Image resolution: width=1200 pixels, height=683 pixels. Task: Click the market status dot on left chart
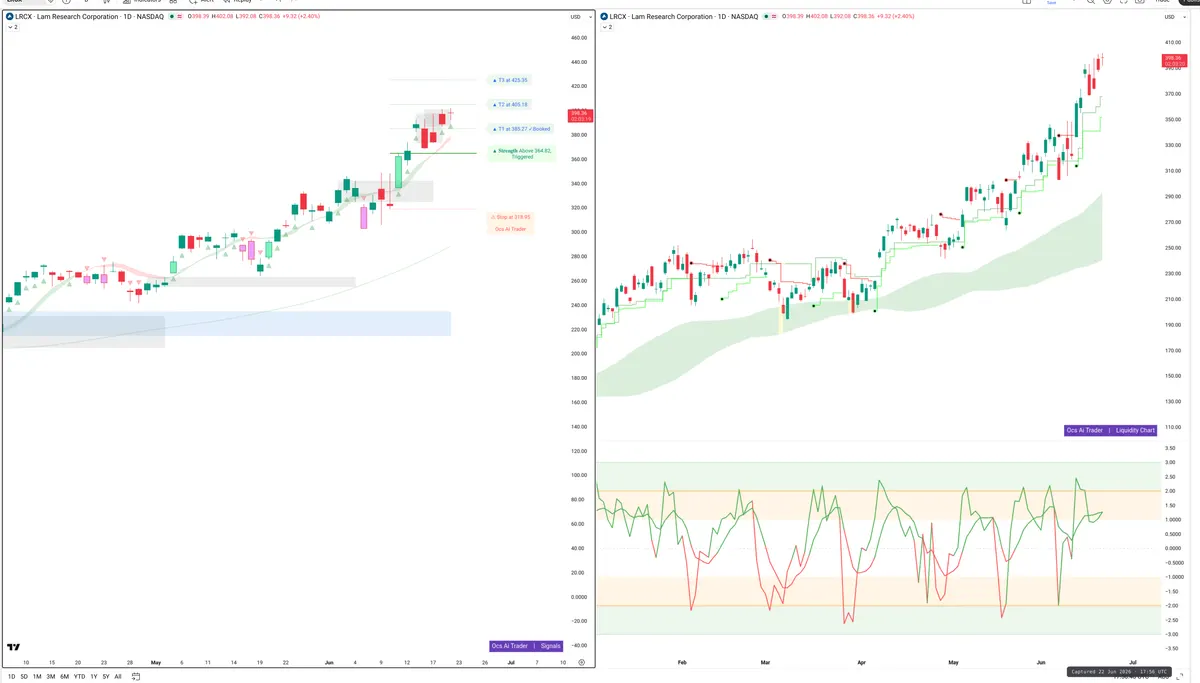[x=170, y=17]
